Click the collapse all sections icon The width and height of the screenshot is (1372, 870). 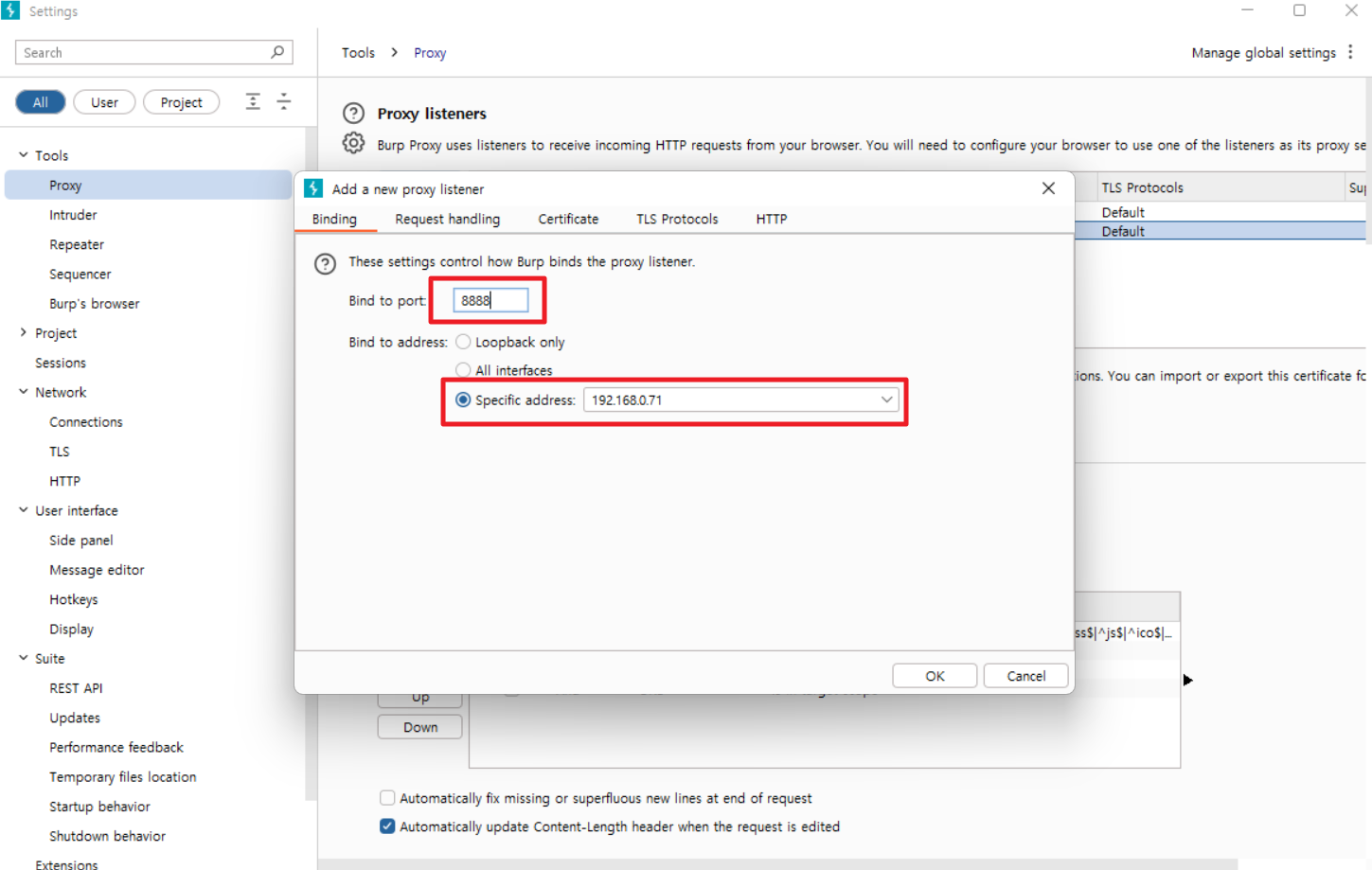284,101
